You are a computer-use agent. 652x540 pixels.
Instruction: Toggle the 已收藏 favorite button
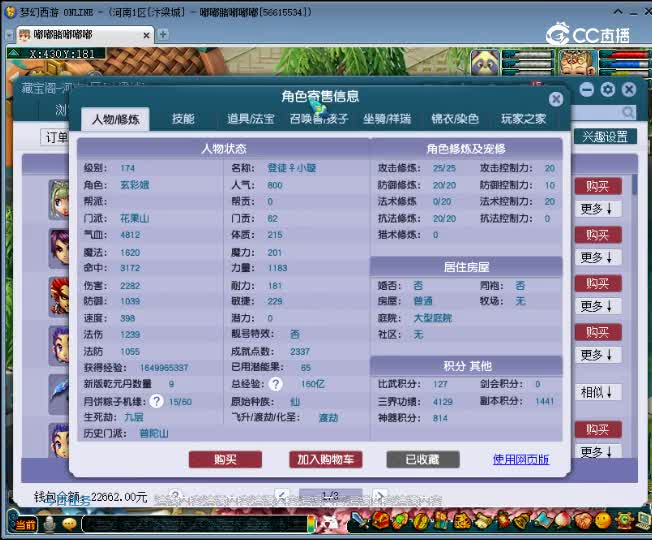(x=423, y=459)
